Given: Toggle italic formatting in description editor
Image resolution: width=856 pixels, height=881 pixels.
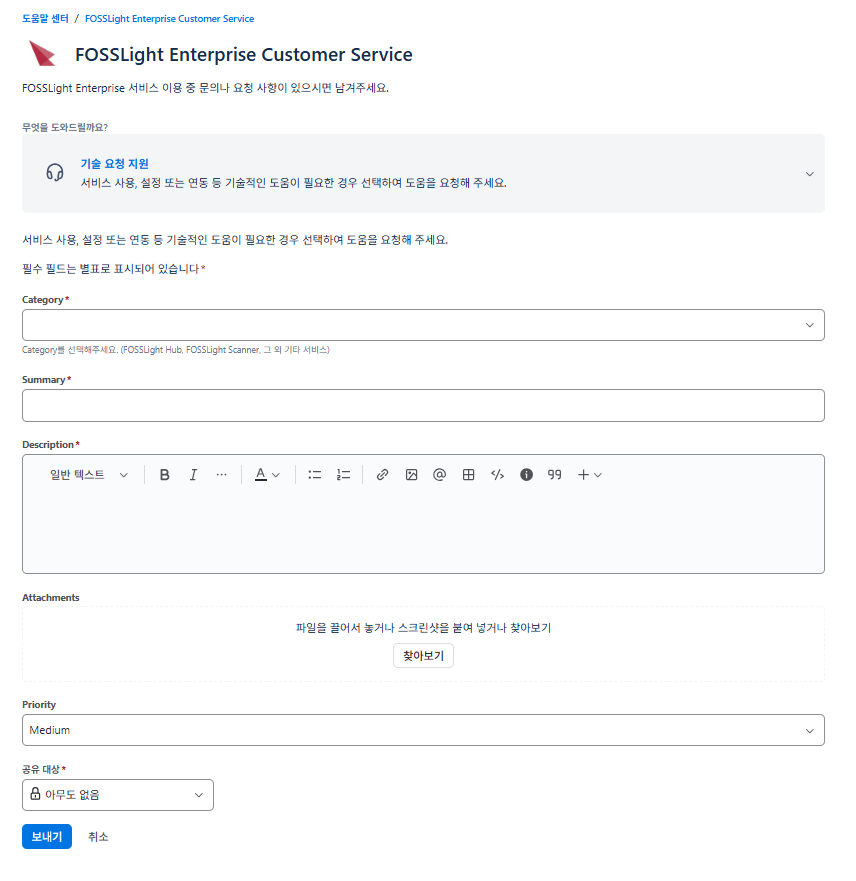Looking at the screenshot, I should pyautogui.click(x=193, y=475).
